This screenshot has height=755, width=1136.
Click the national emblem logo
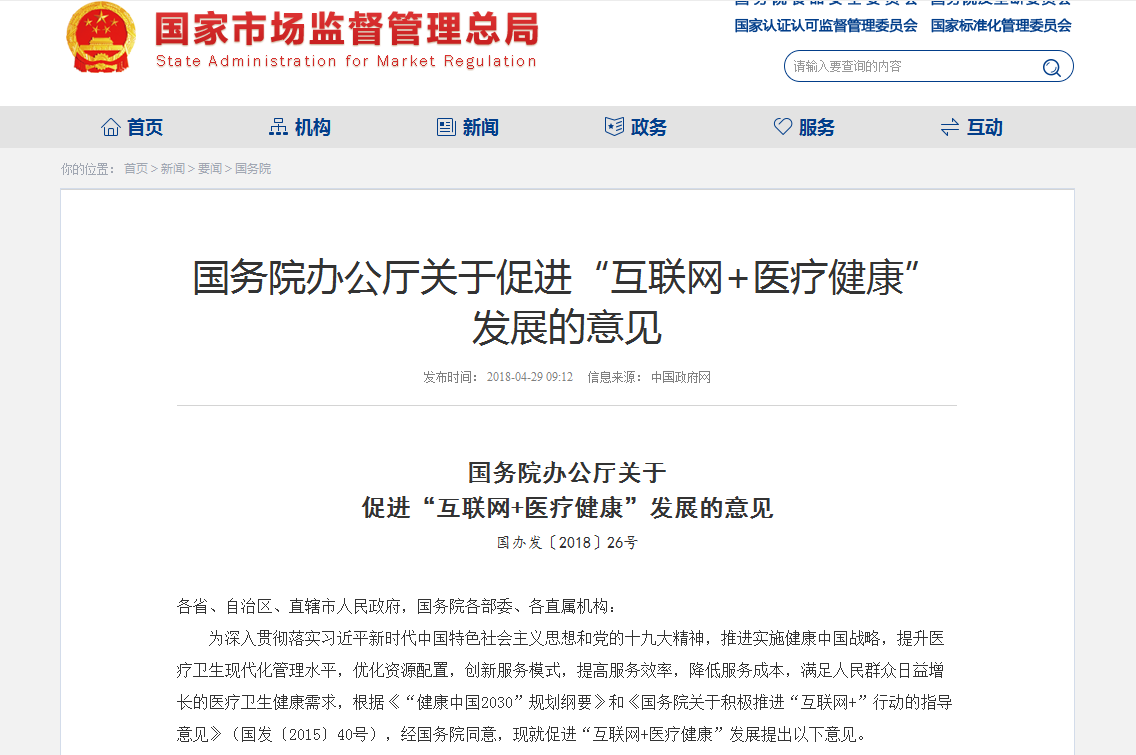point(100,39)
